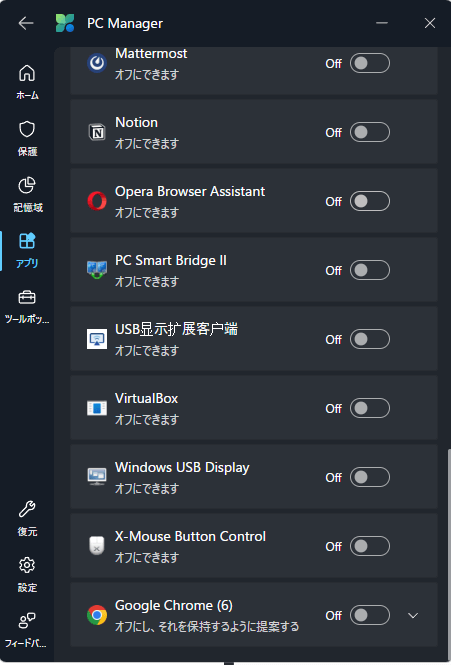Click the Google Chrome (6) label
This screenshot has width=451, height=665.
pyautogui.click(x=174, y=606)
